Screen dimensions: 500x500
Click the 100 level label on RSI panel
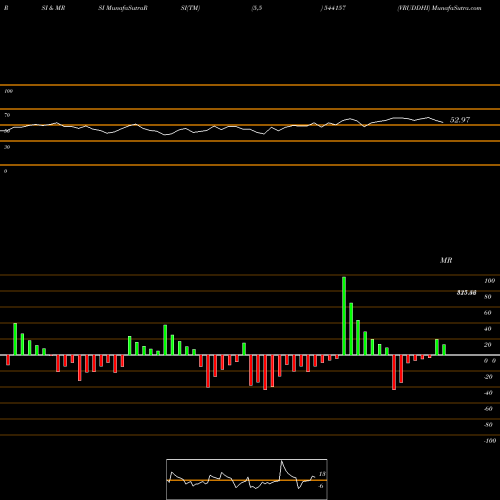9,91
